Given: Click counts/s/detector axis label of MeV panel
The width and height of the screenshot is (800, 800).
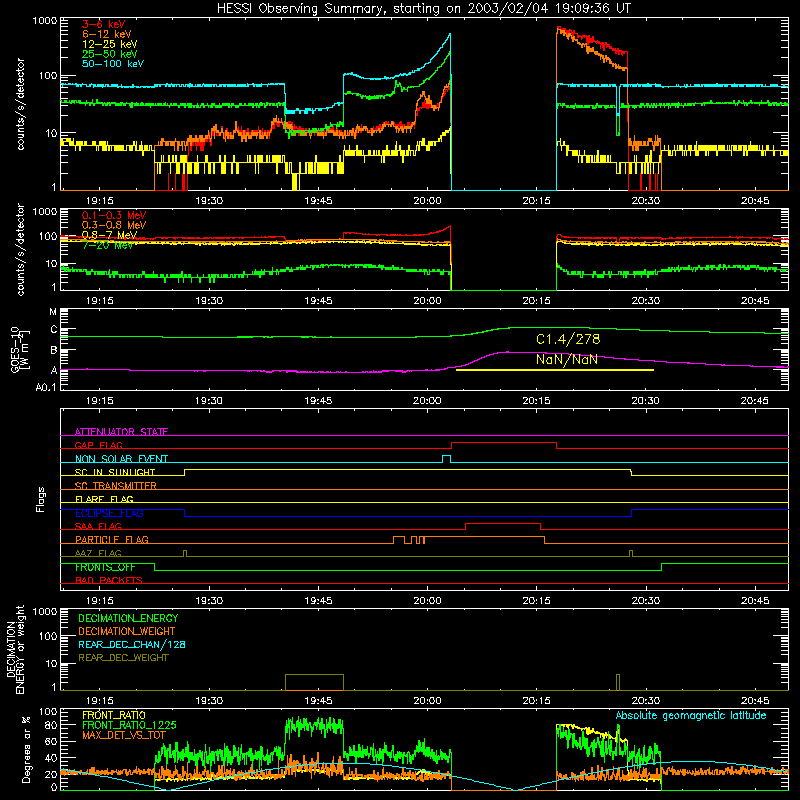Looking at the screenshot, I should pos(20,250).
